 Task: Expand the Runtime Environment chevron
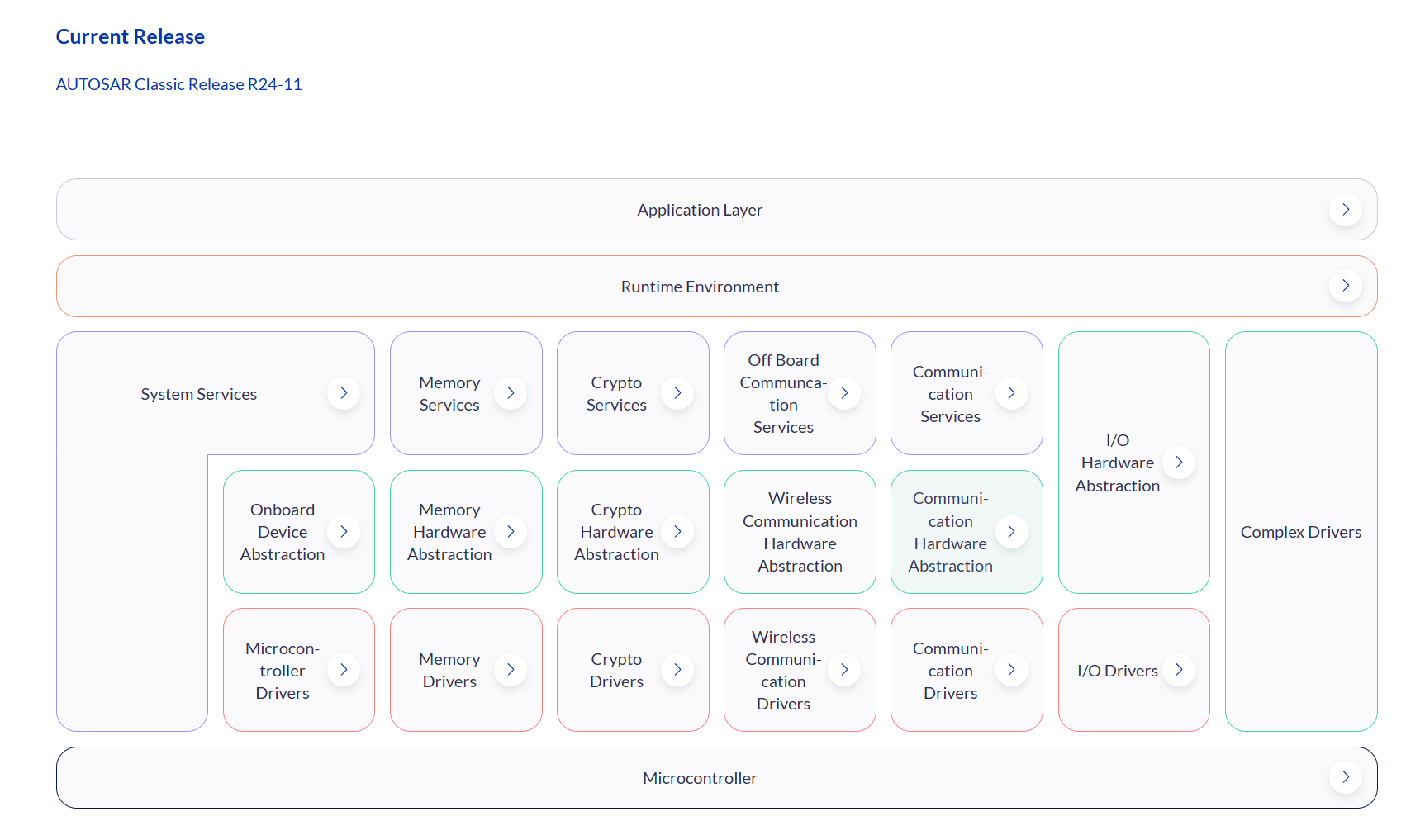(x=1346, y=286)
